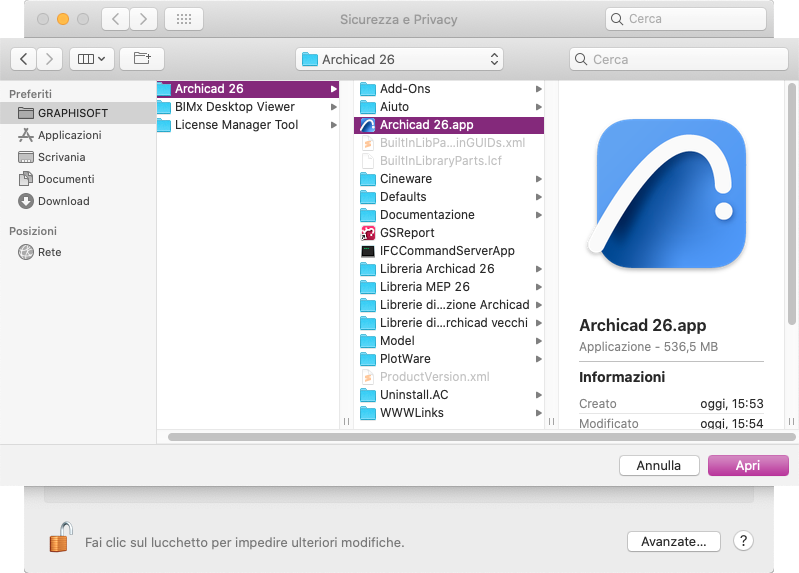Open the Documentazione folder
Viewport: 799px width, 573px height.
(449, 215)
